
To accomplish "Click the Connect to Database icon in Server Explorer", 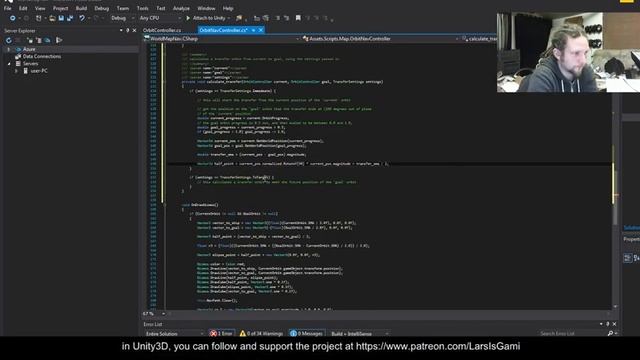I will coord(30,40).
